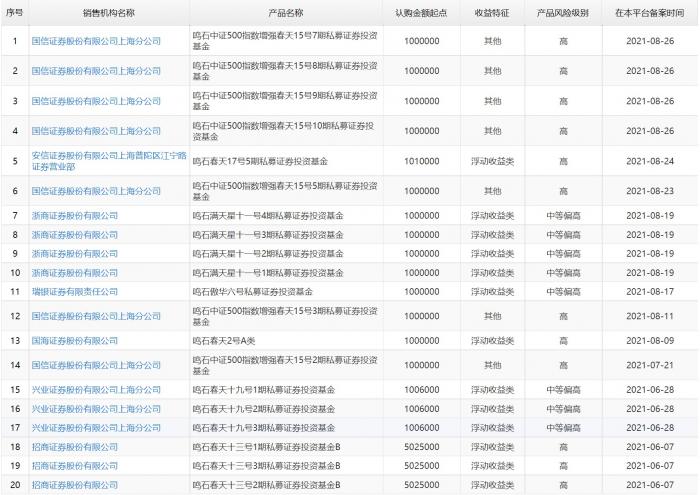Select product 鸣石春天2号A类
This screenshot has width=700, height=495.
click(224, 341)
